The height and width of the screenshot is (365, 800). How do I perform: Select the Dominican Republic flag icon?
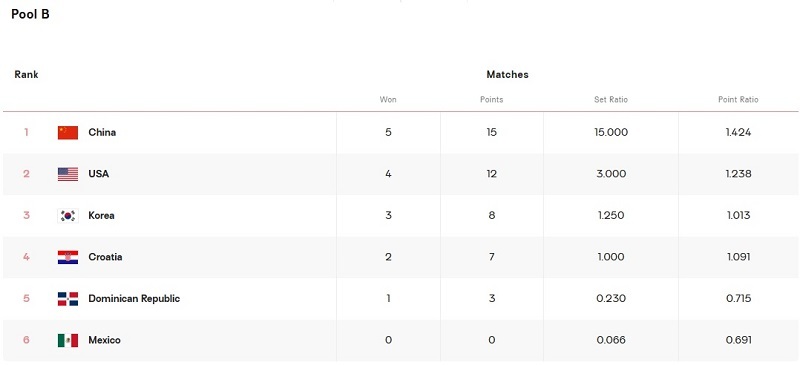coord(68,299)
